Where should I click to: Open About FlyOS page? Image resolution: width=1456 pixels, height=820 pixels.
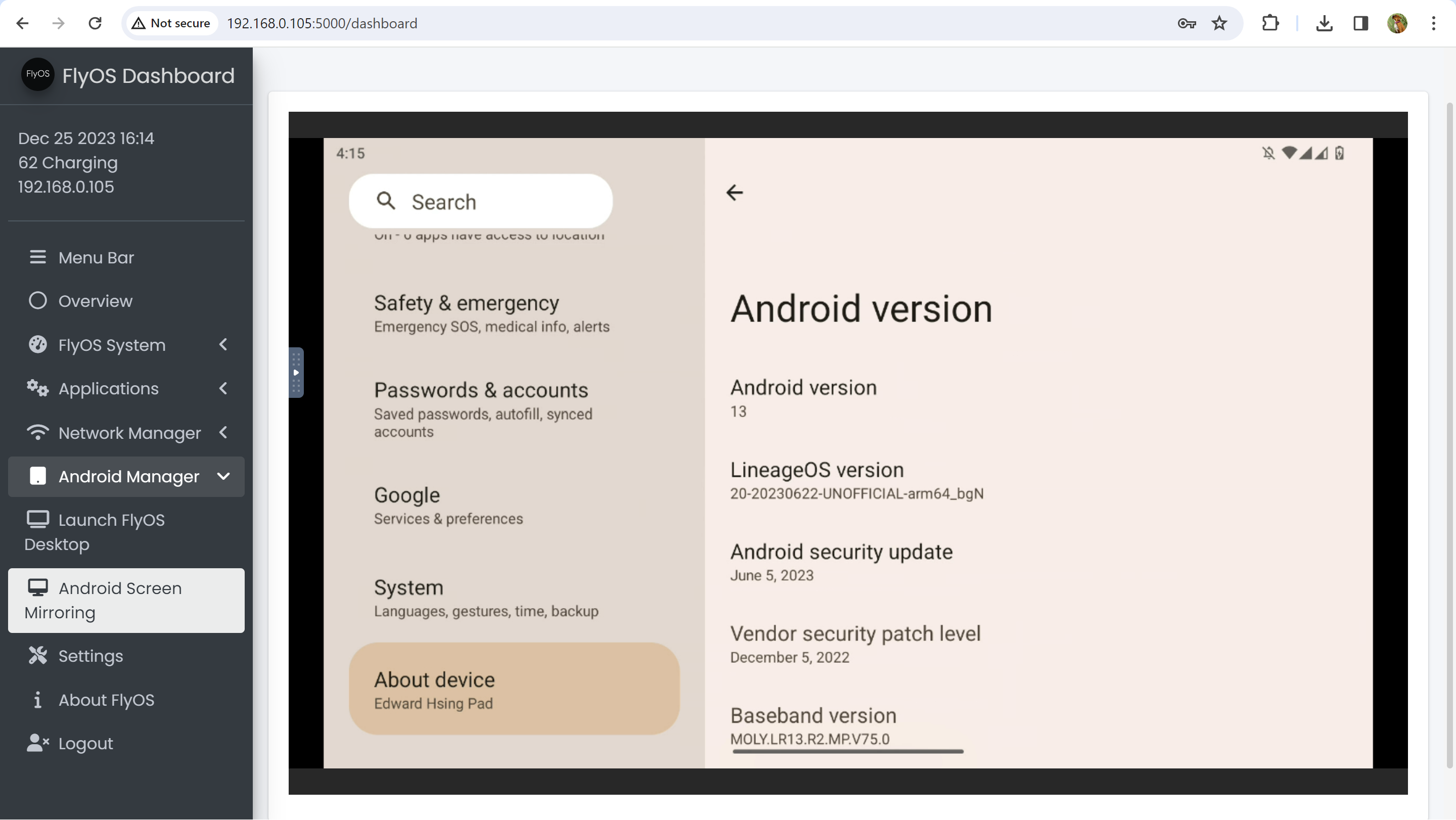(106, 700)
